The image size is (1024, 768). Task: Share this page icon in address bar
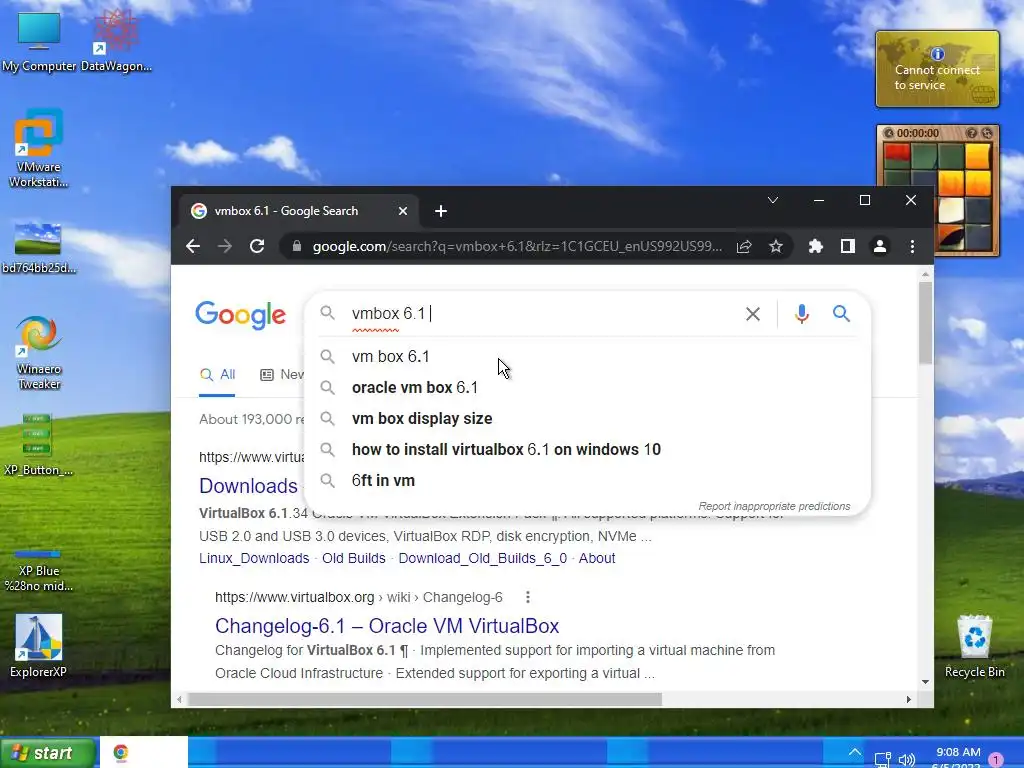[x=744, y=246]
